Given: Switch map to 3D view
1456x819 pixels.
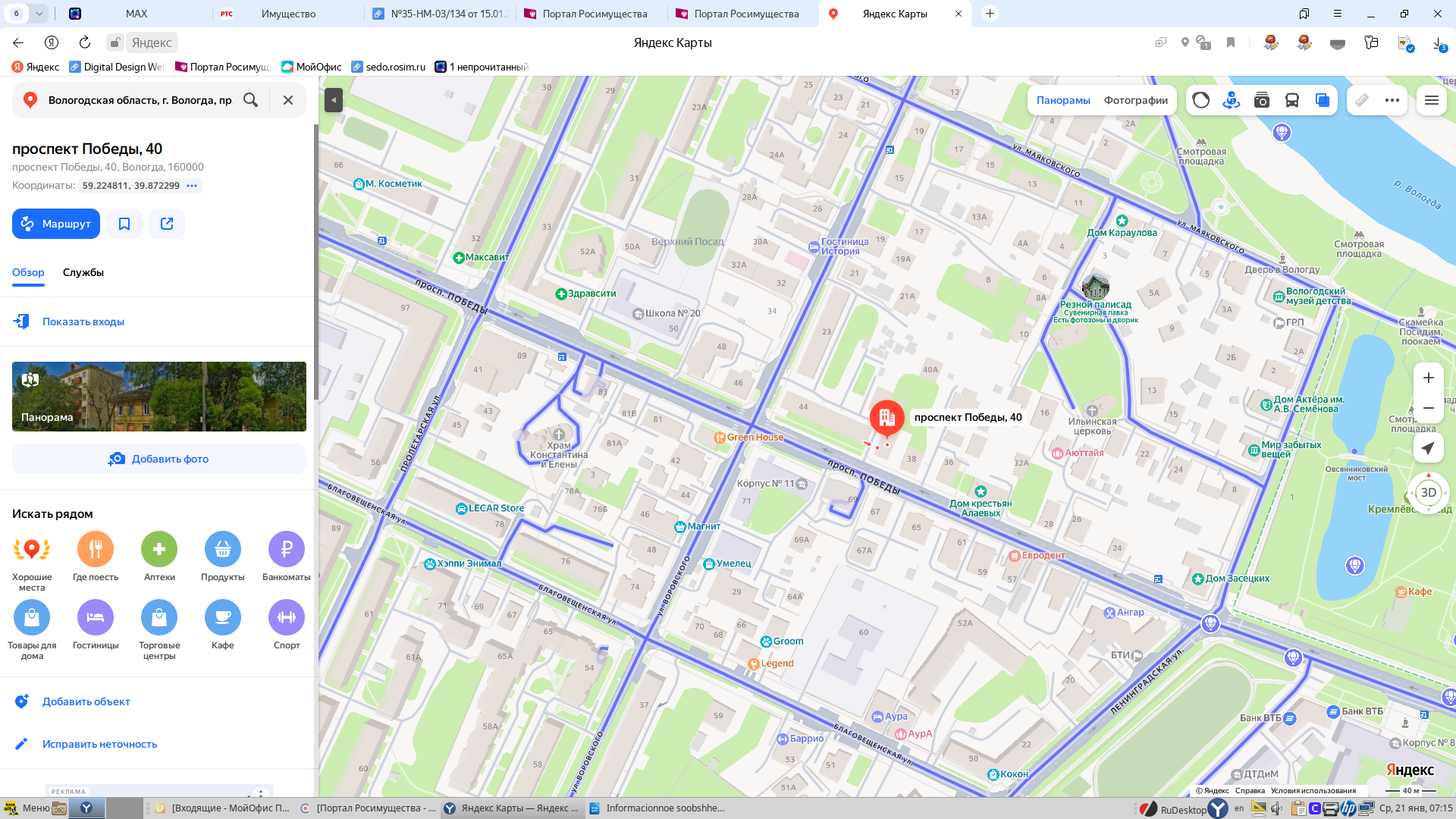Looking at the screenshot, I should (1428, 493).
